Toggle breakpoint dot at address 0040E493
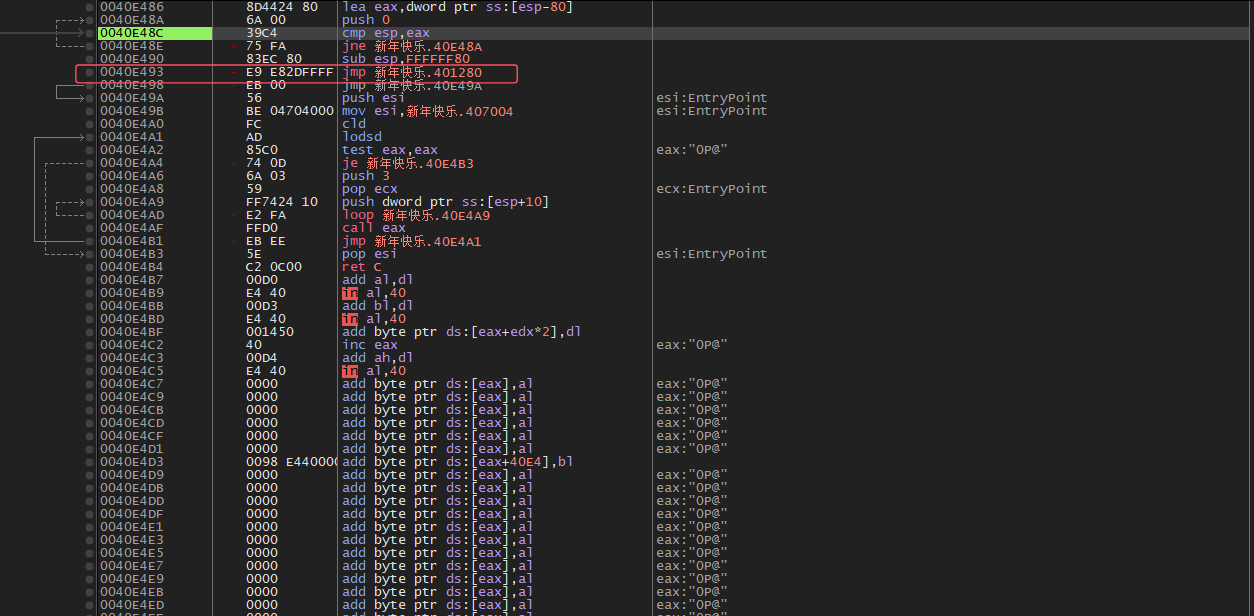Image resolution: width=1254 pixels, height=616 pixels. [91, 72]
